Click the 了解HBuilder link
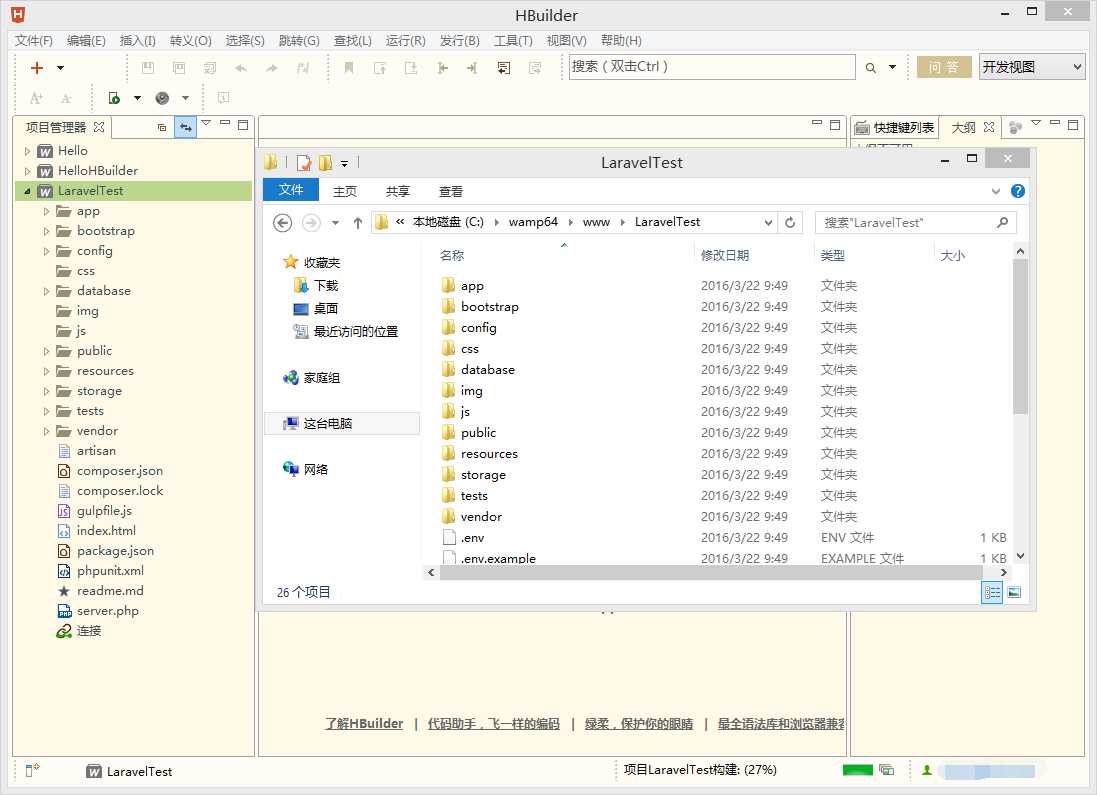The width and height of the screenshot is (1097, 795). 364,724
